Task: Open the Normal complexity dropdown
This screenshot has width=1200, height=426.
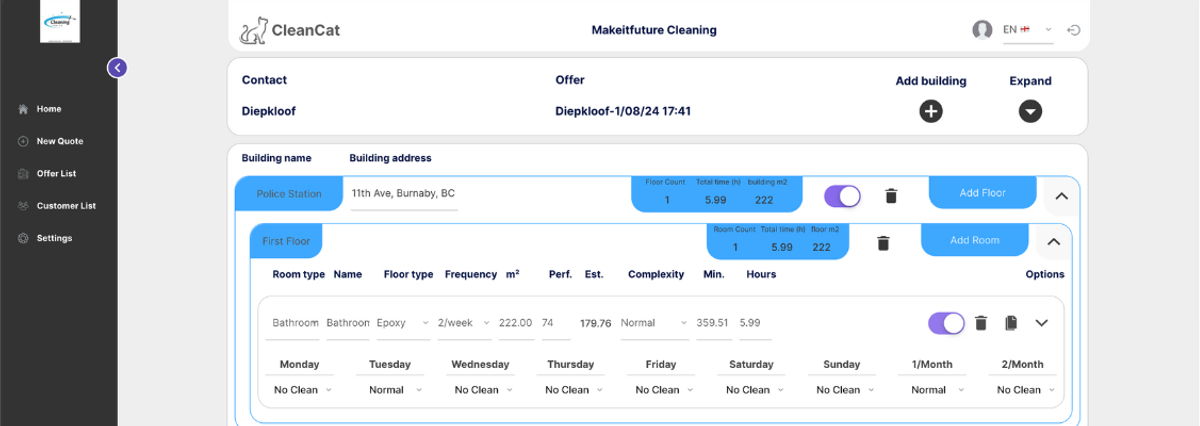Action: point(655,323)
